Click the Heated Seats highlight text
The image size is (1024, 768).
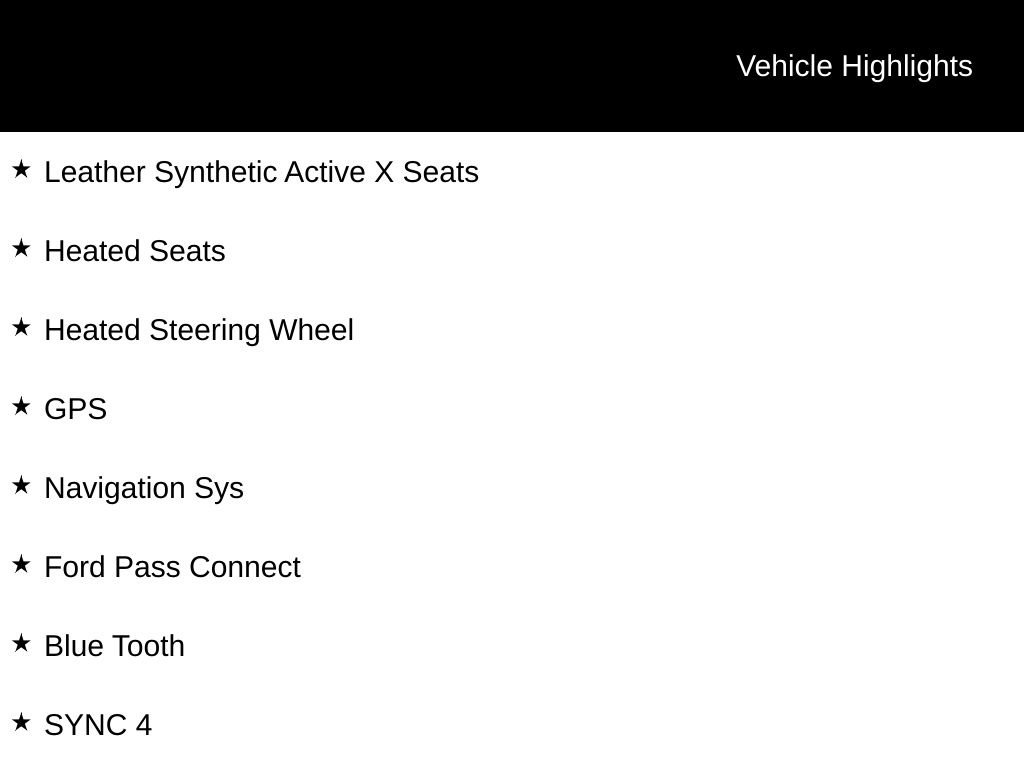[135, 251]
